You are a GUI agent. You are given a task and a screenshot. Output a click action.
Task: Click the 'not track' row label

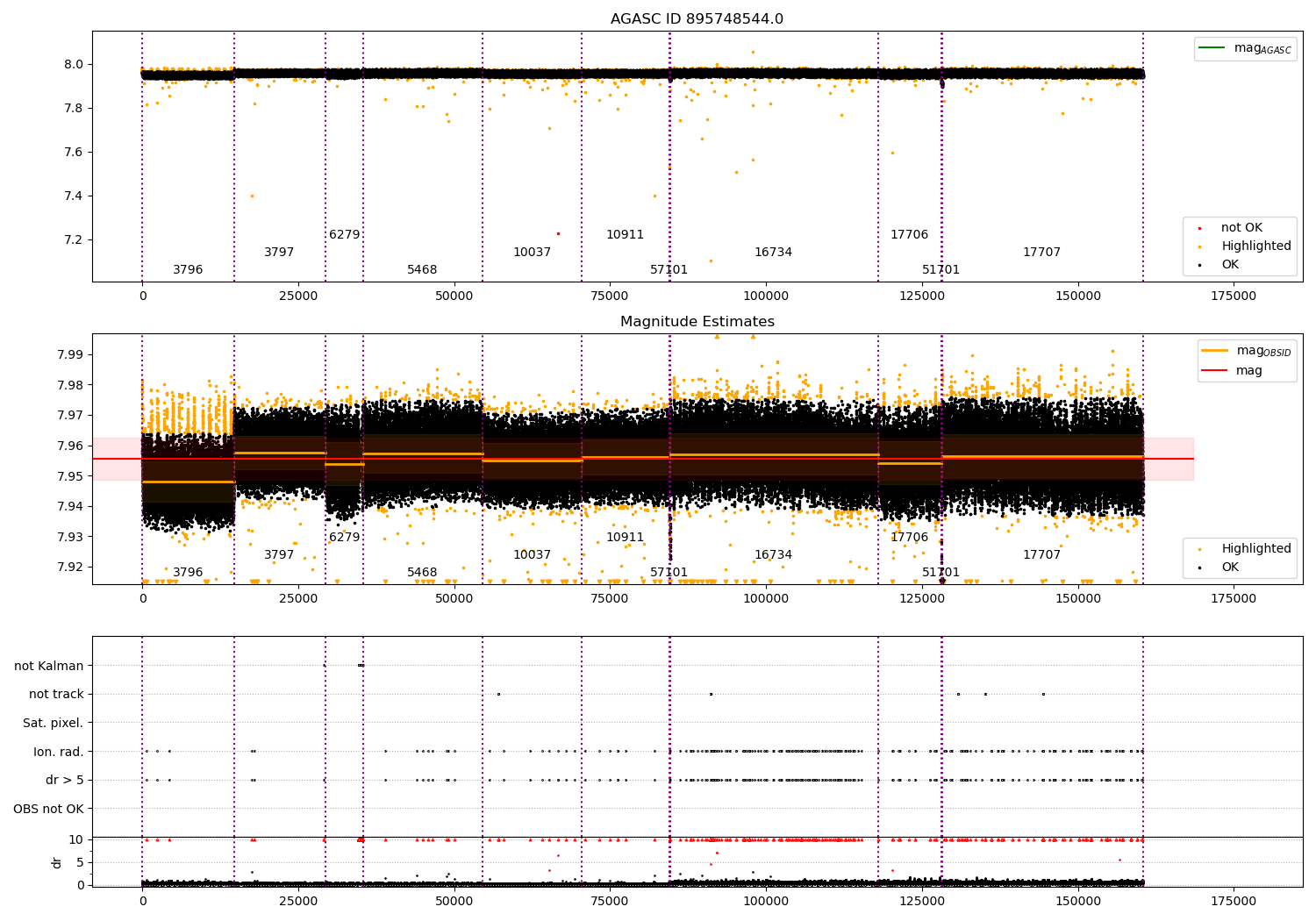56,695
